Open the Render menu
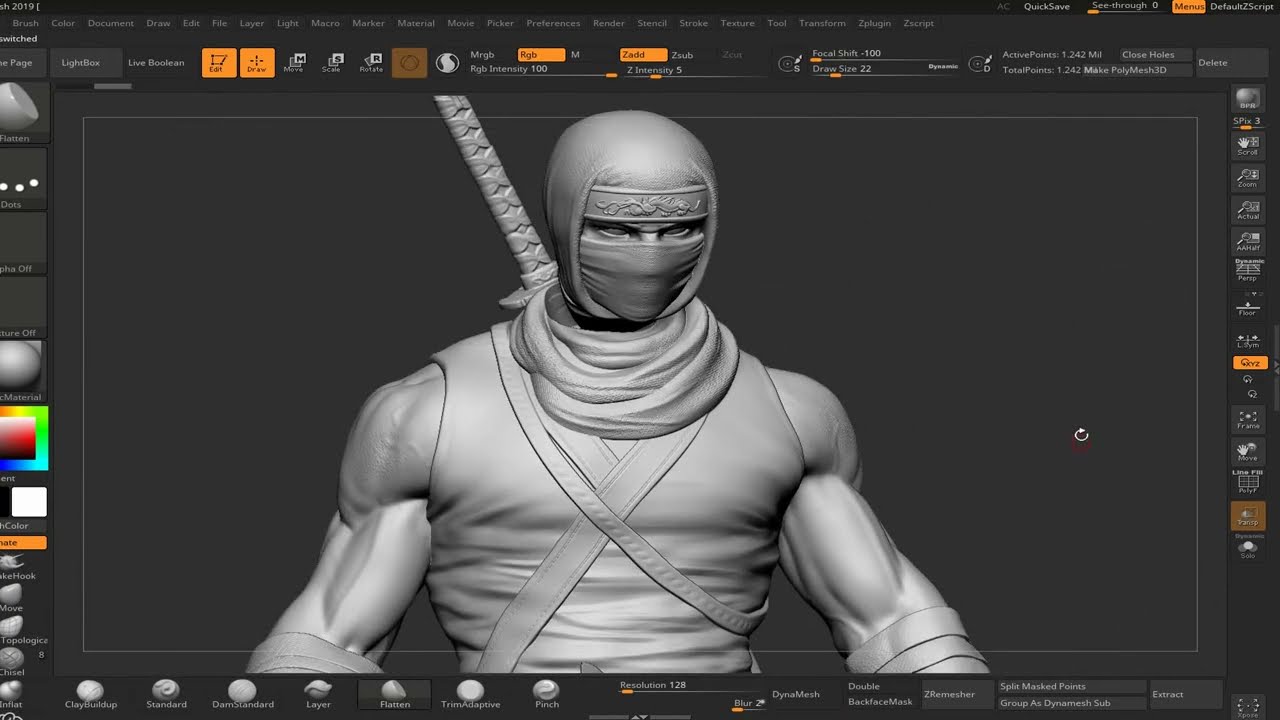 tap(609, 23)
